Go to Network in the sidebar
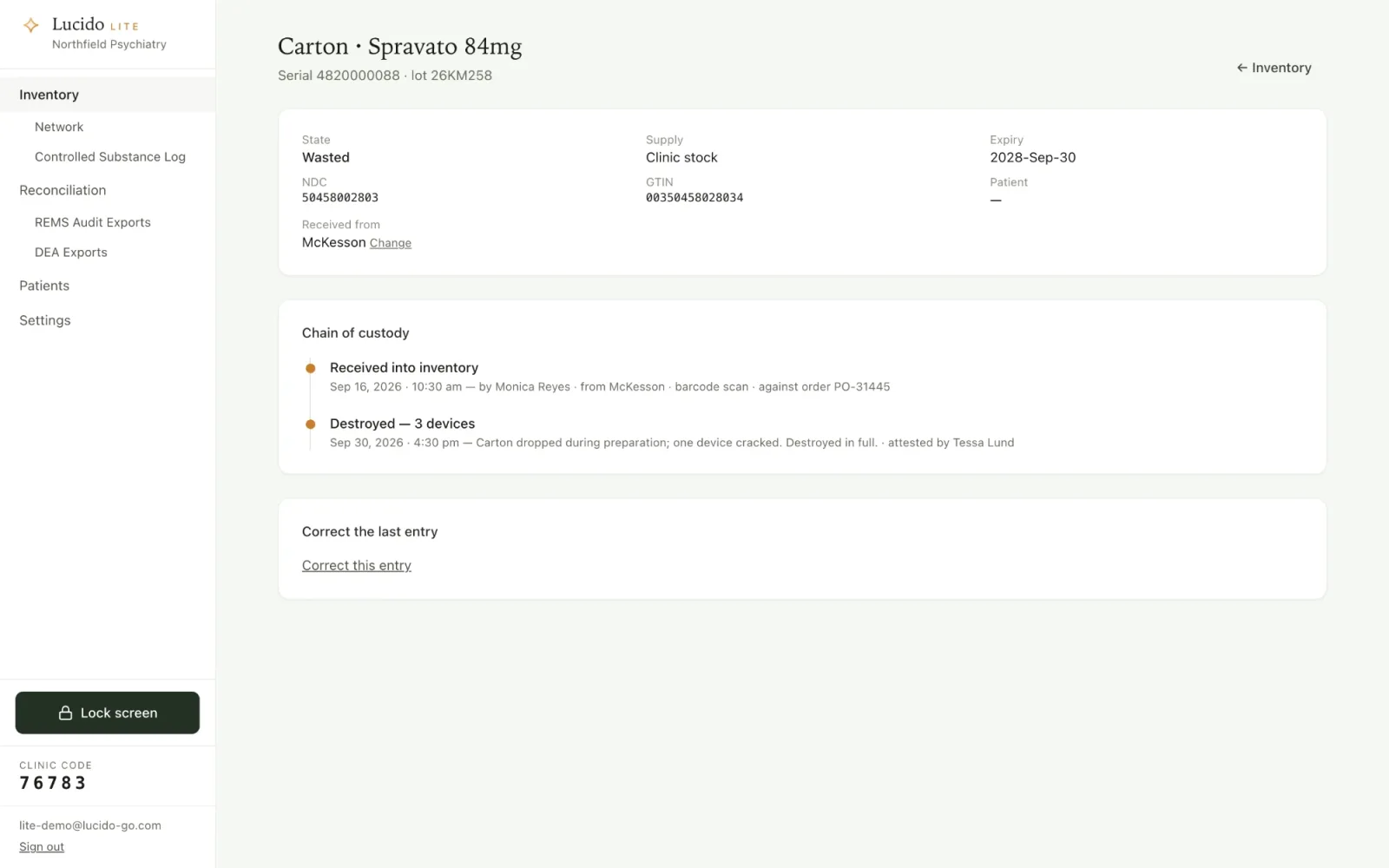 [59, 127]
